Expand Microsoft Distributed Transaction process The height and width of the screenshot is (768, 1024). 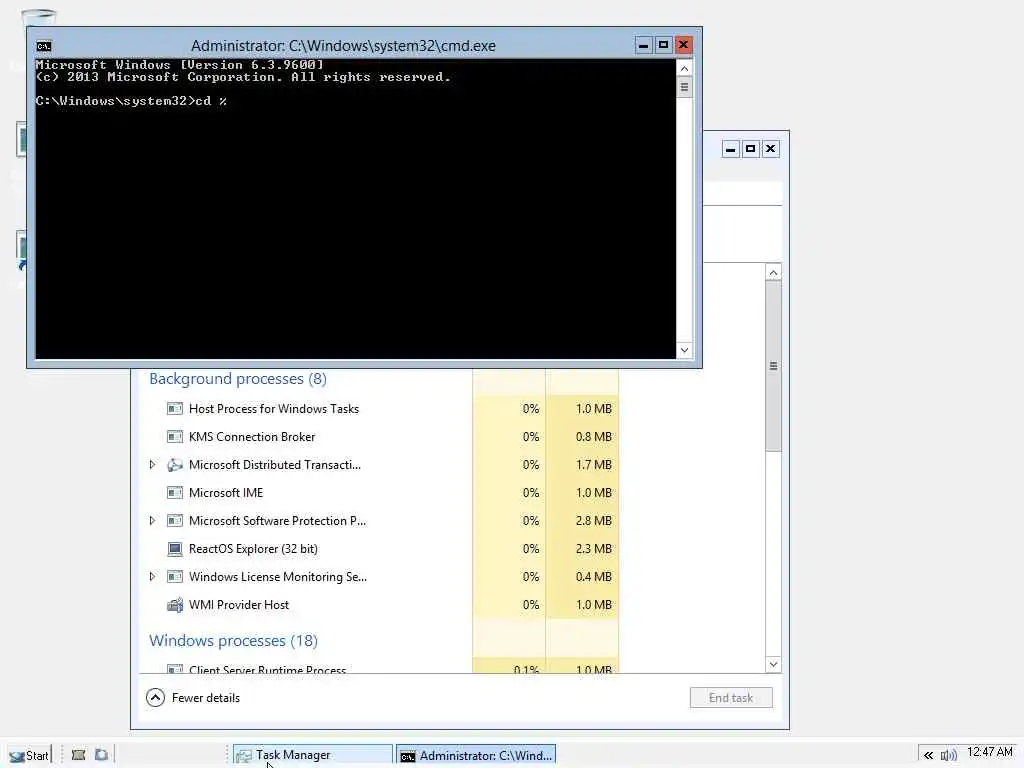pos(152,465)
